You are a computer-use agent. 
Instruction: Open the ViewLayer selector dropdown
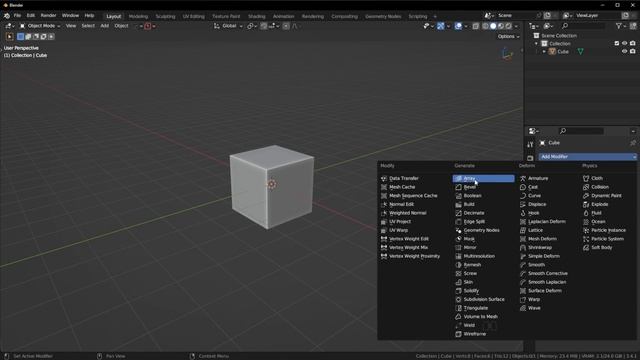[567, 16]
